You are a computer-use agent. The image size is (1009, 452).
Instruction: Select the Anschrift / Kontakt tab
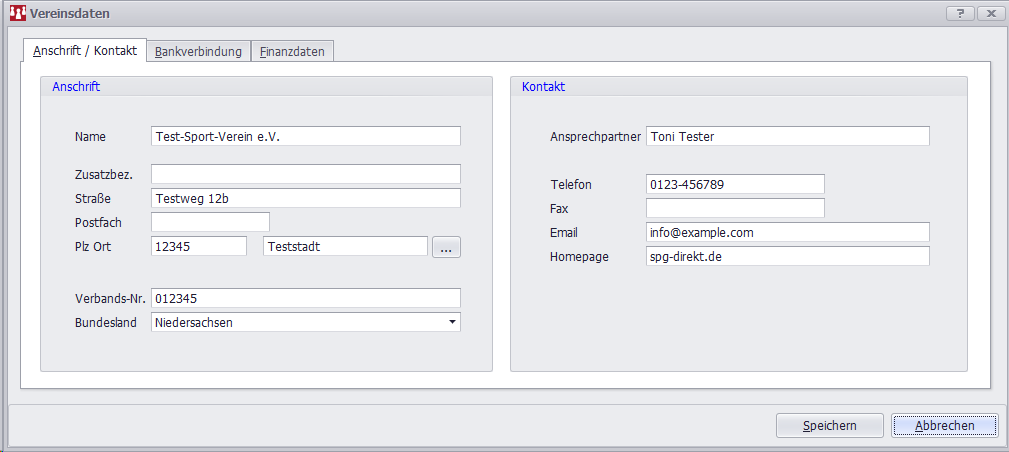point(85,50)
